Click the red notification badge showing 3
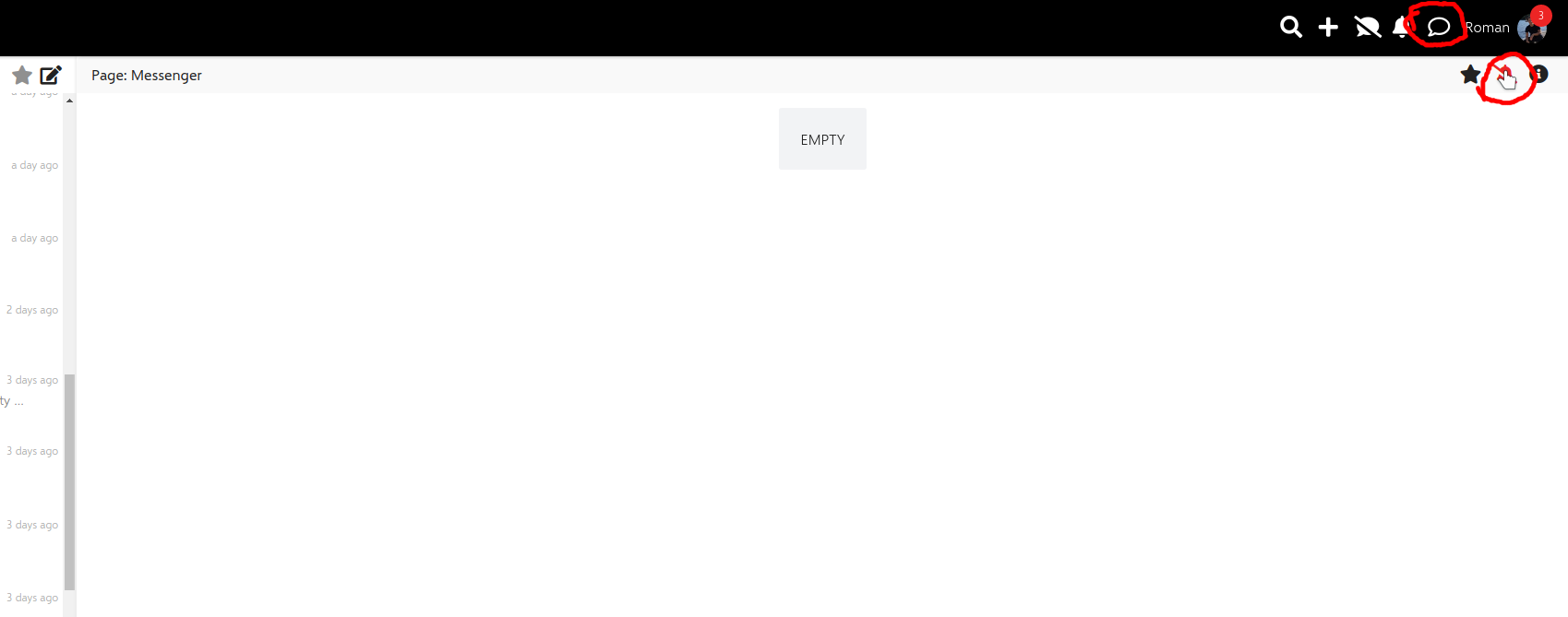Image resolution: width=1568 pixels, height=617 pixels. (x=1540, y=16)
